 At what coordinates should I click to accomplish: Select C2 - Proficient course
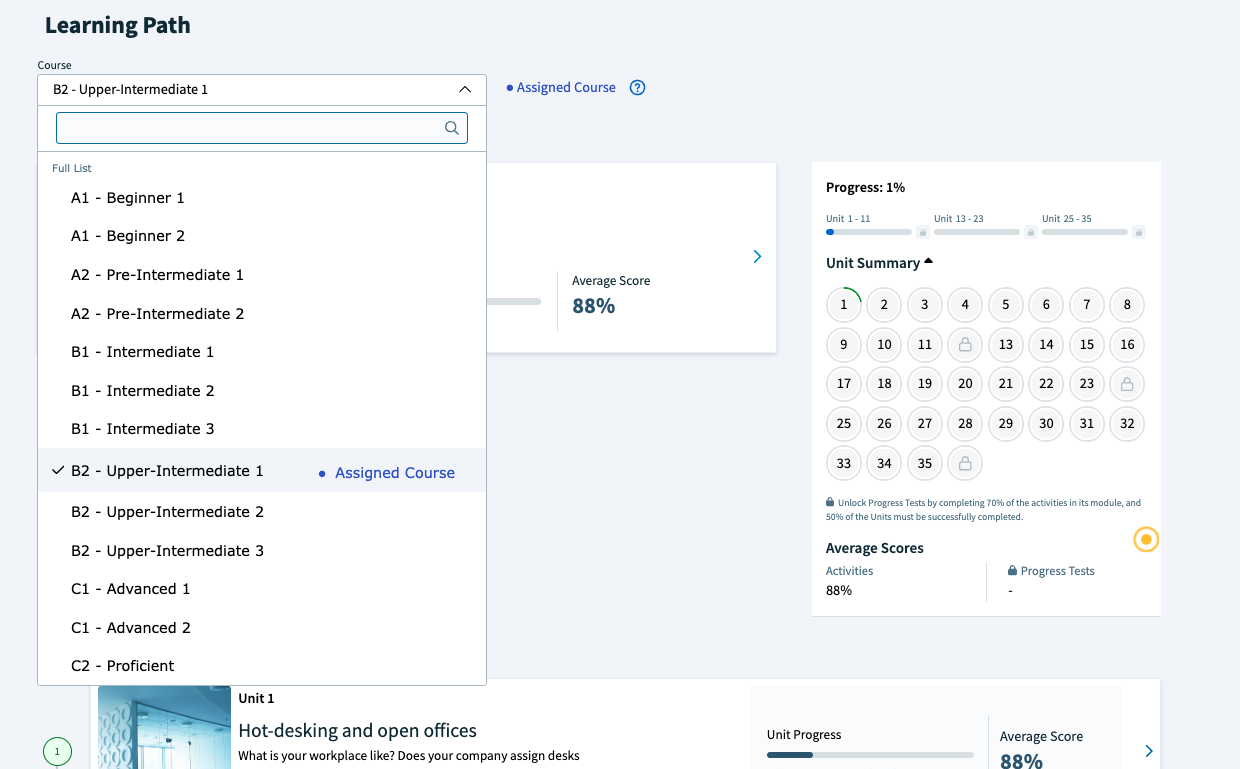coord(262,666)
